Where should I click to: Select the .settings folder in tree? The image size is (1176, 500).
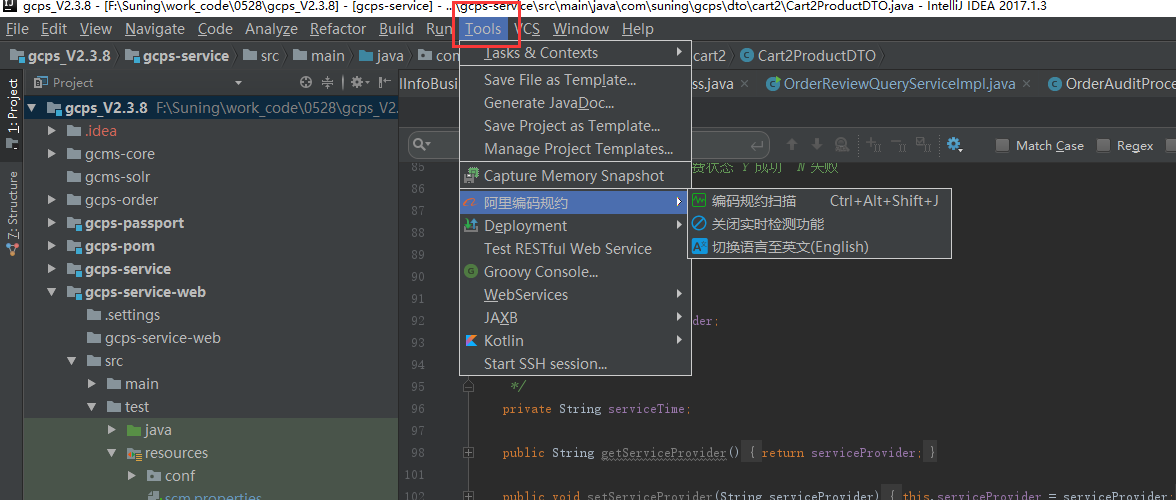click(x=131, y=315)
